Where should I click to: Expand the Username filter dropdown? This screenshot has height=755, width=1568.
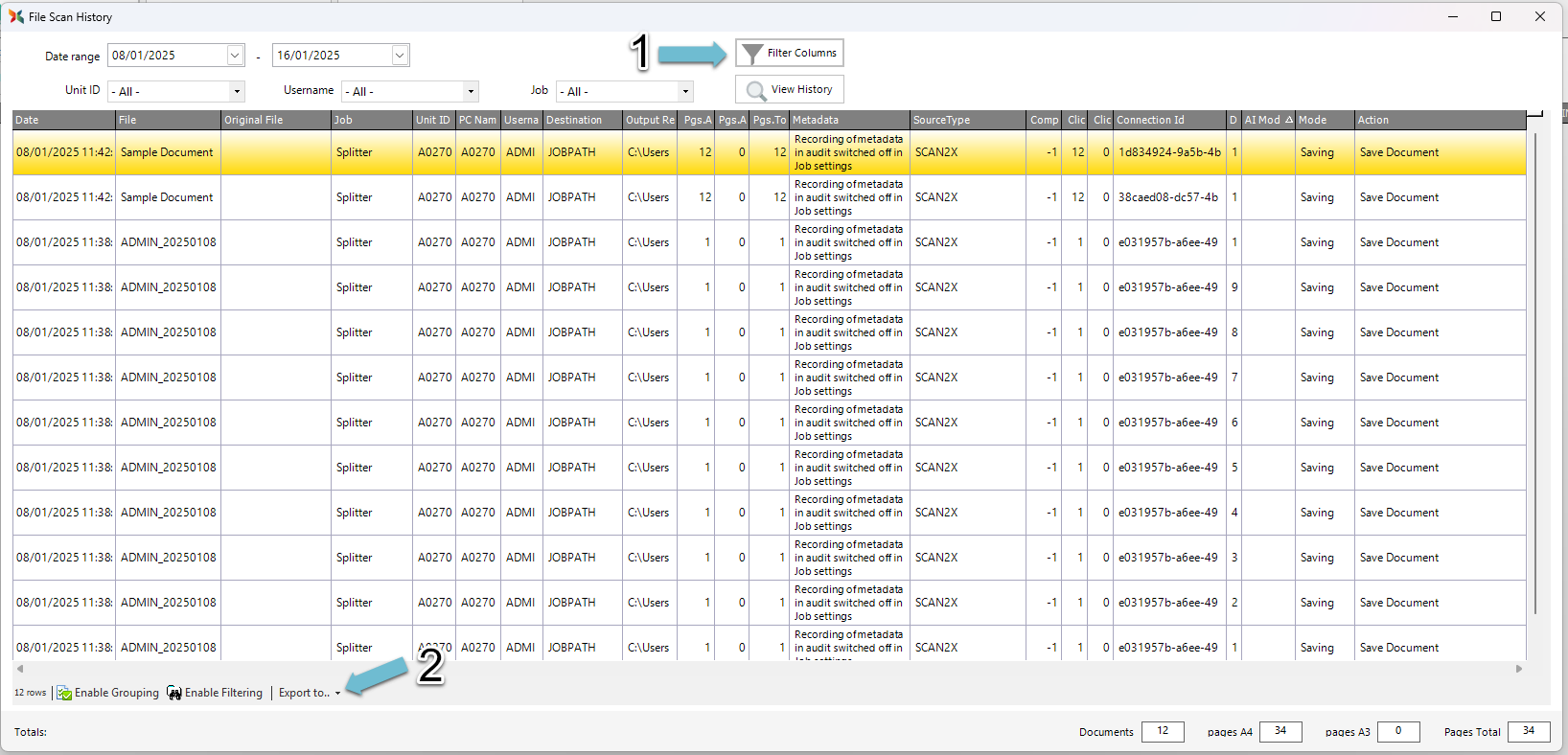click(x=470, y=92)
